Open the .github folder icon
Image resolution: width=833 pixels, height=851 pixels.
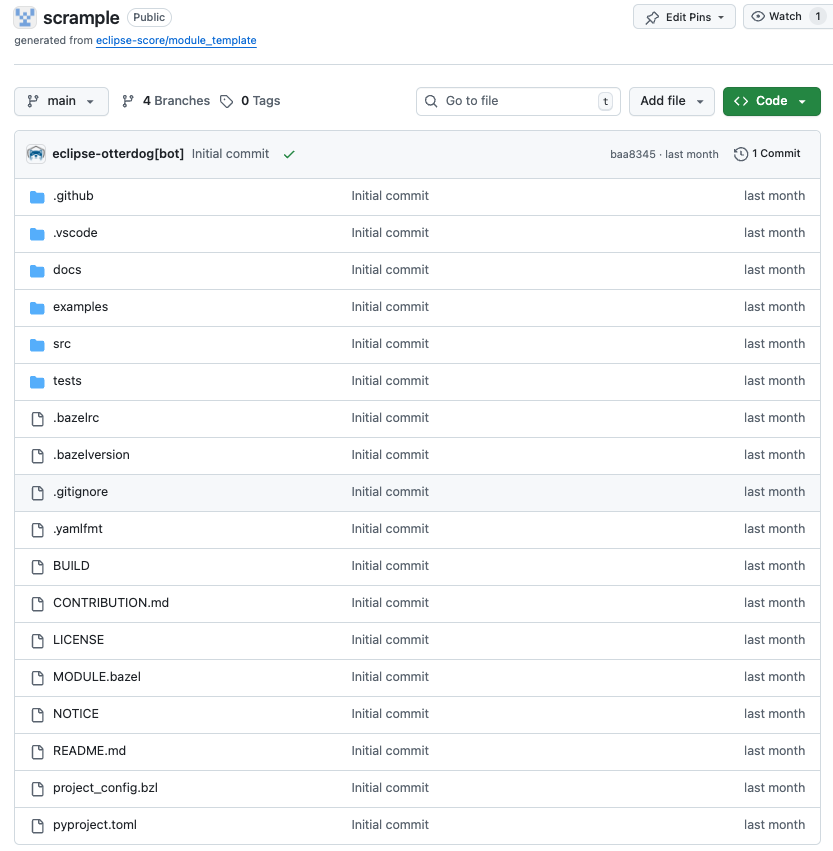36,195
